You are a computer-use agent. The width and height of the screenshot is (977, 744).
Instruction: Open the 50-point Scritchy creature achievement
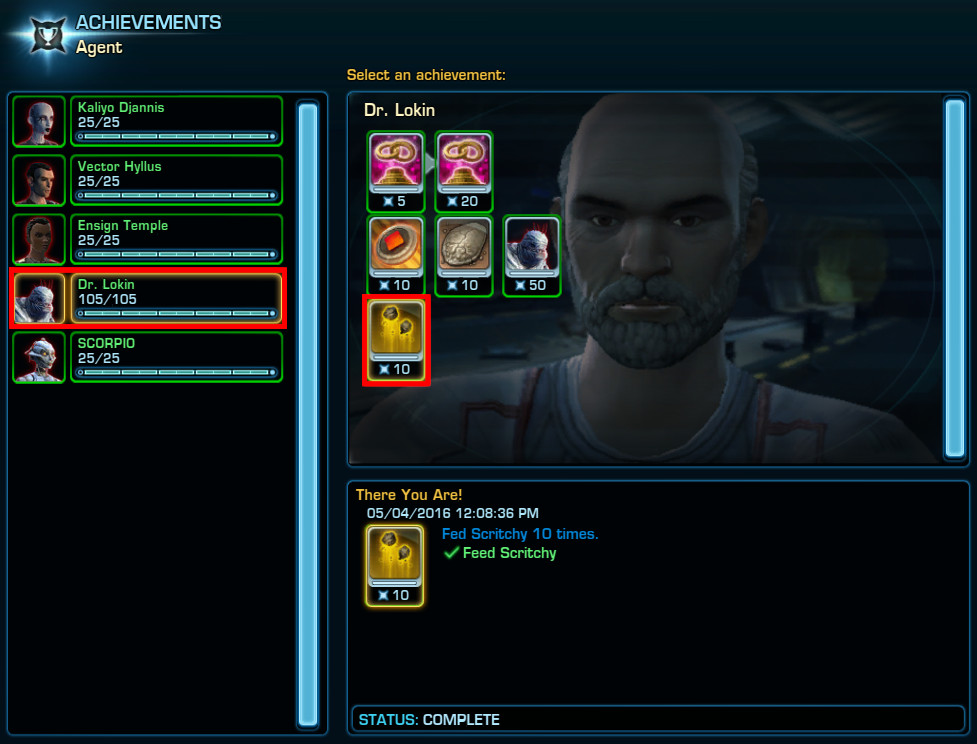pyautogui.click(x=531, y=255)
